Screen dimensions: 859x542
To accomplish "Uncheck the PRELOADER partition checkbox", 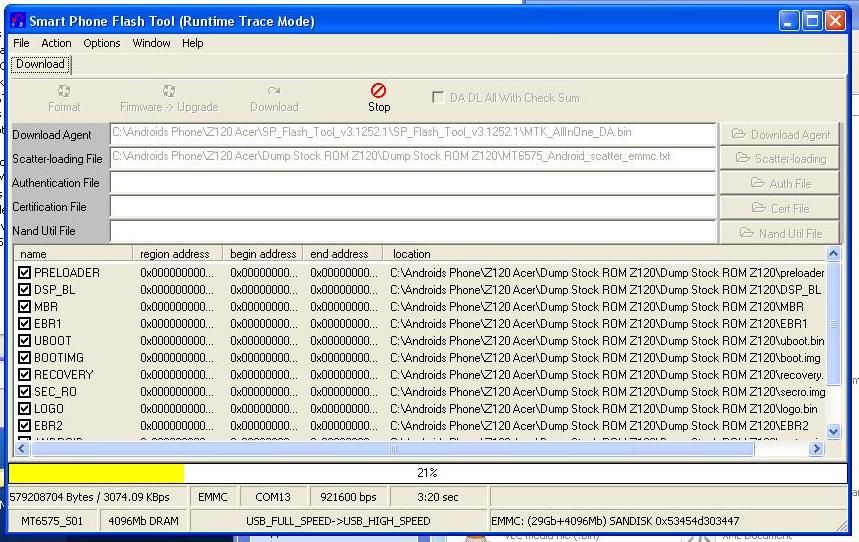I will pyautogui.click(x=25, y=273).
